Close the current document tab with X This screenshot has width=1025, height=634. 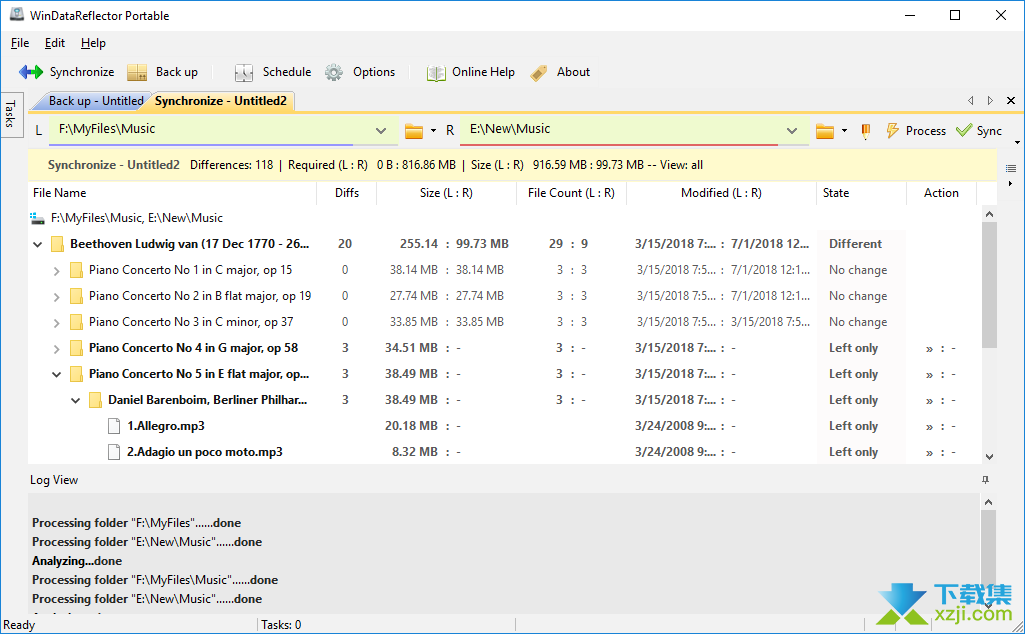click(x=1011, y=100)
